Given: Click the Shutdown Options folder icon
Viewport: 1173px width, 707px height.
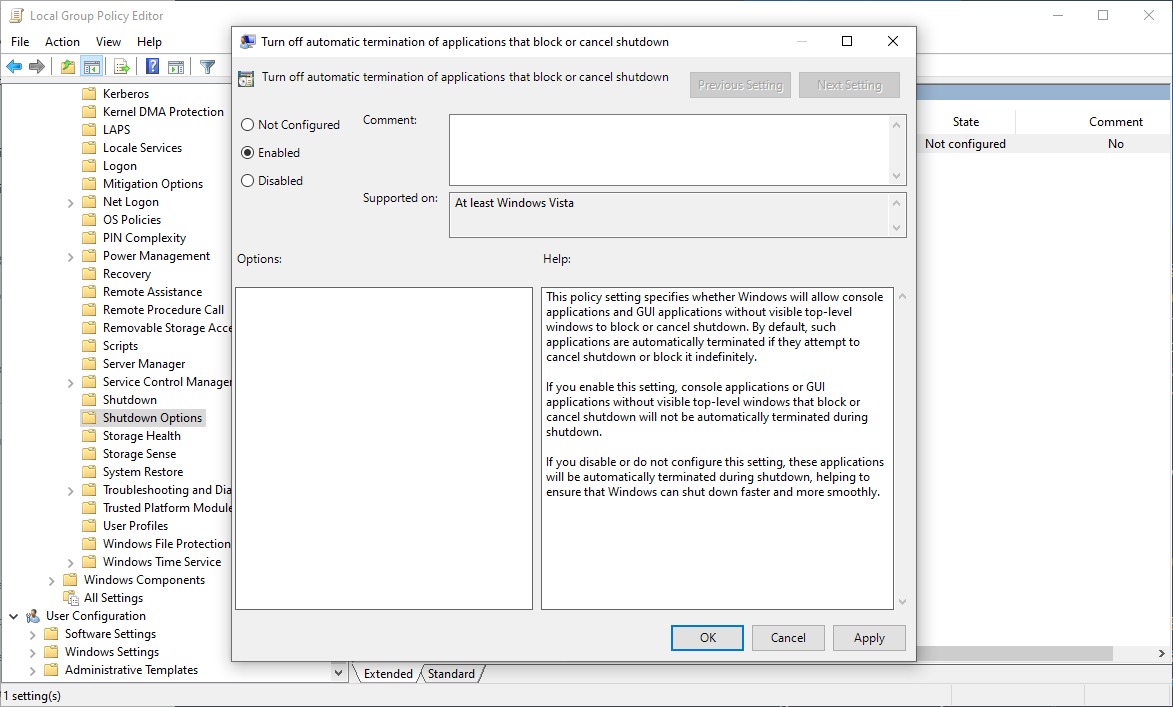Looking at the screenshot, I should click(x=89, y=417).
